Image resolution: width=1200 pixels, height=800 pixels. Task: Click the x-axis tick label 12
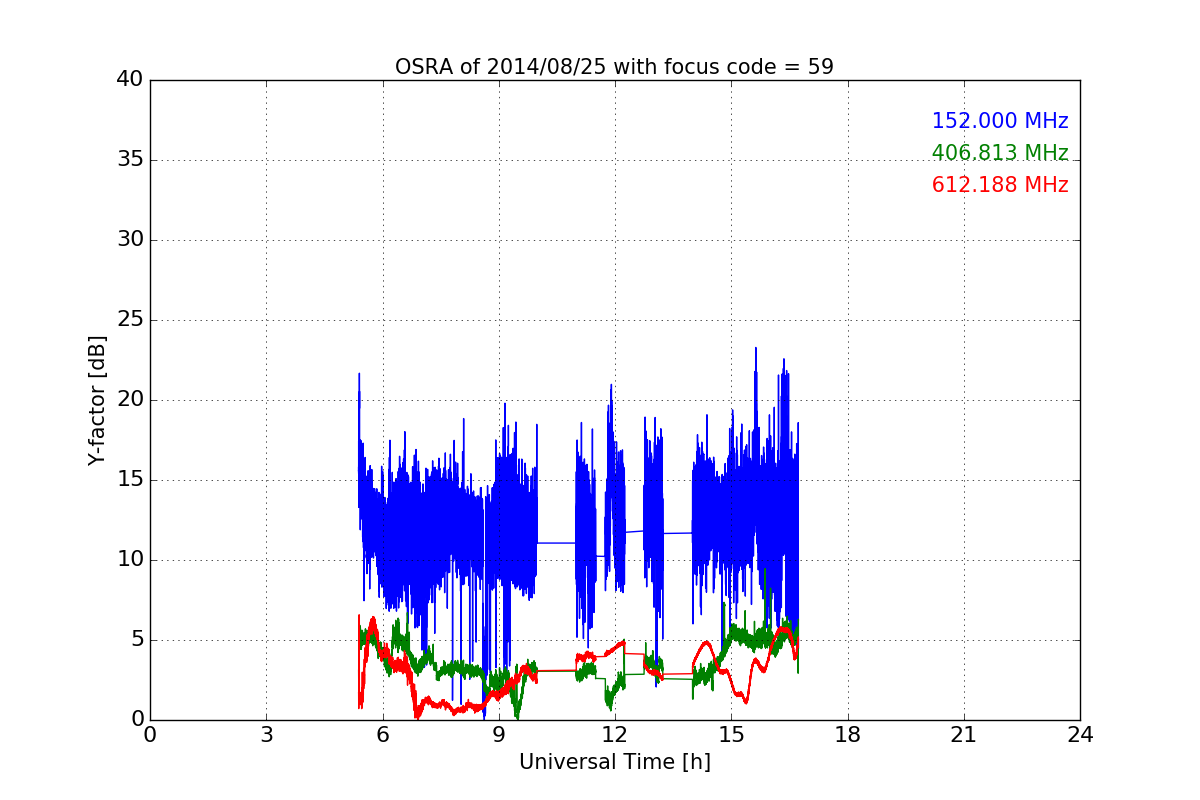point(615,735)
